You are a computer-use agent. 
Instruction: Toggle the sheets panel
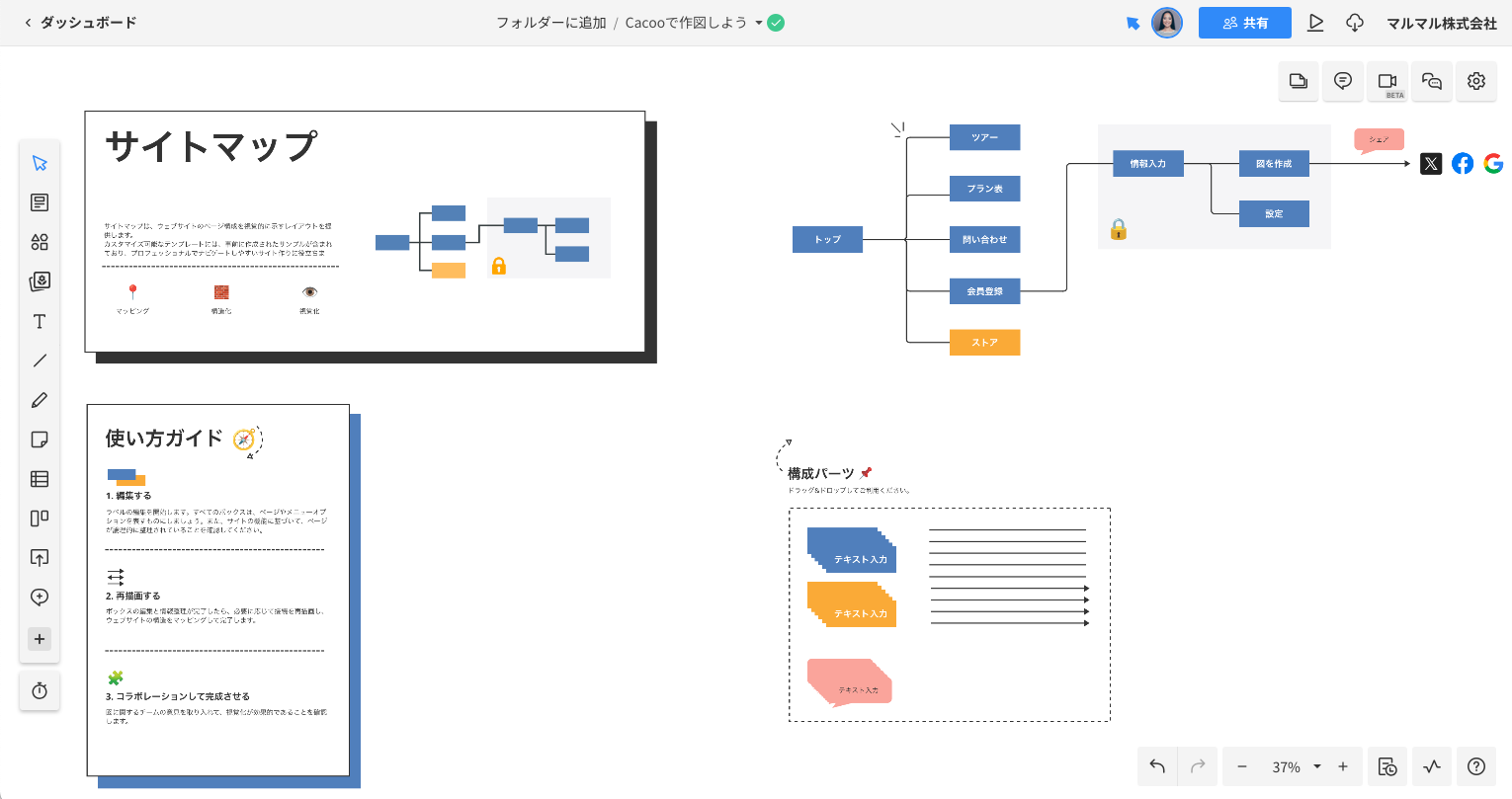coord(1299,81)
